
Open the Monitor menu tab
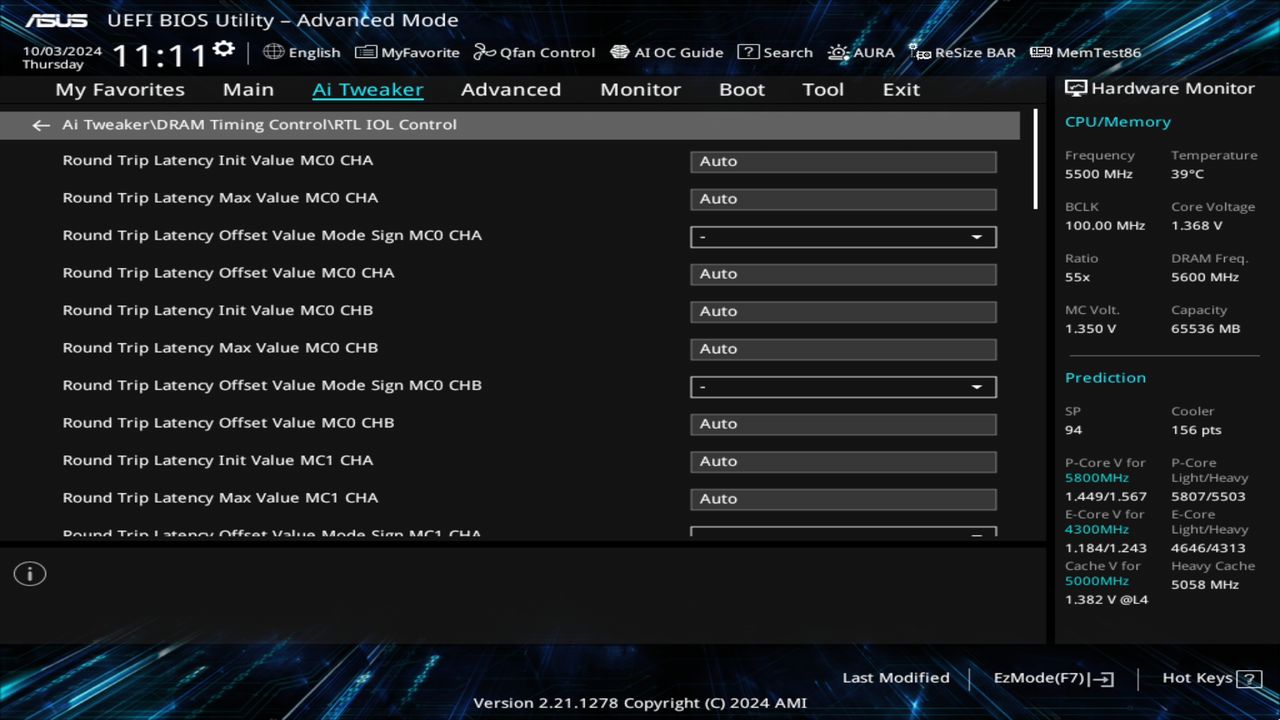[640, 89]
